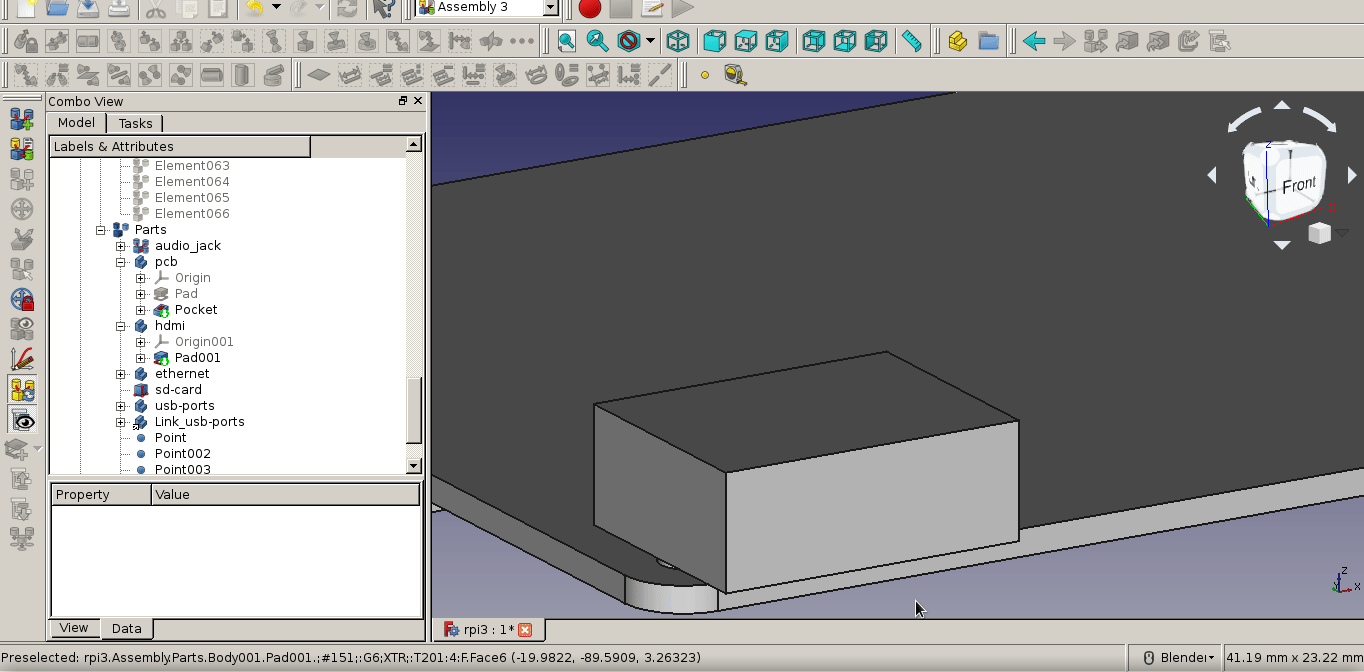Image resolution: width=1364 pixels, height=672 pixels.
Task: Collapse the pcb tree node
Action: (121, 261)
